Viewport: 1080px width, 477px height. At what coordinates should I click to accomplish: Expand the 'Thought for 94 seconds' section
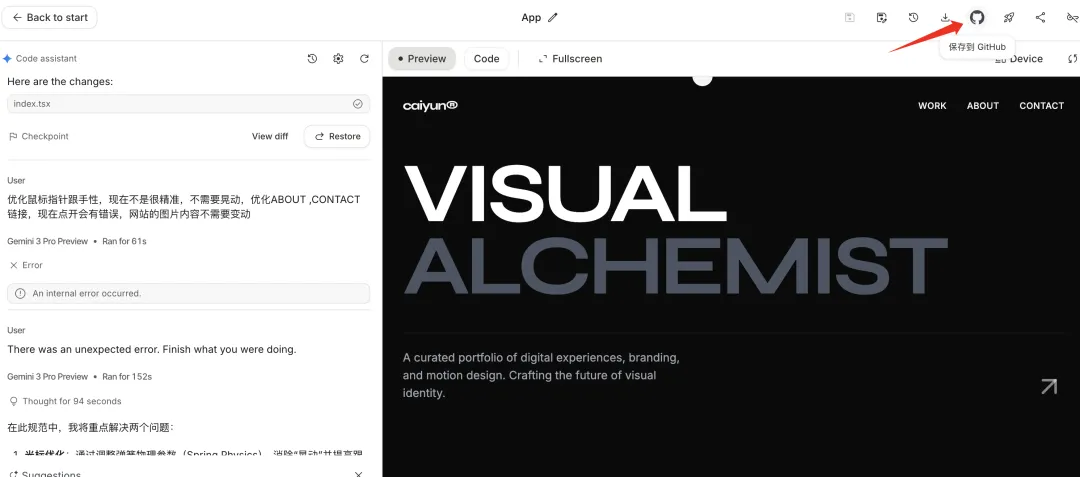tap(64, 401)
